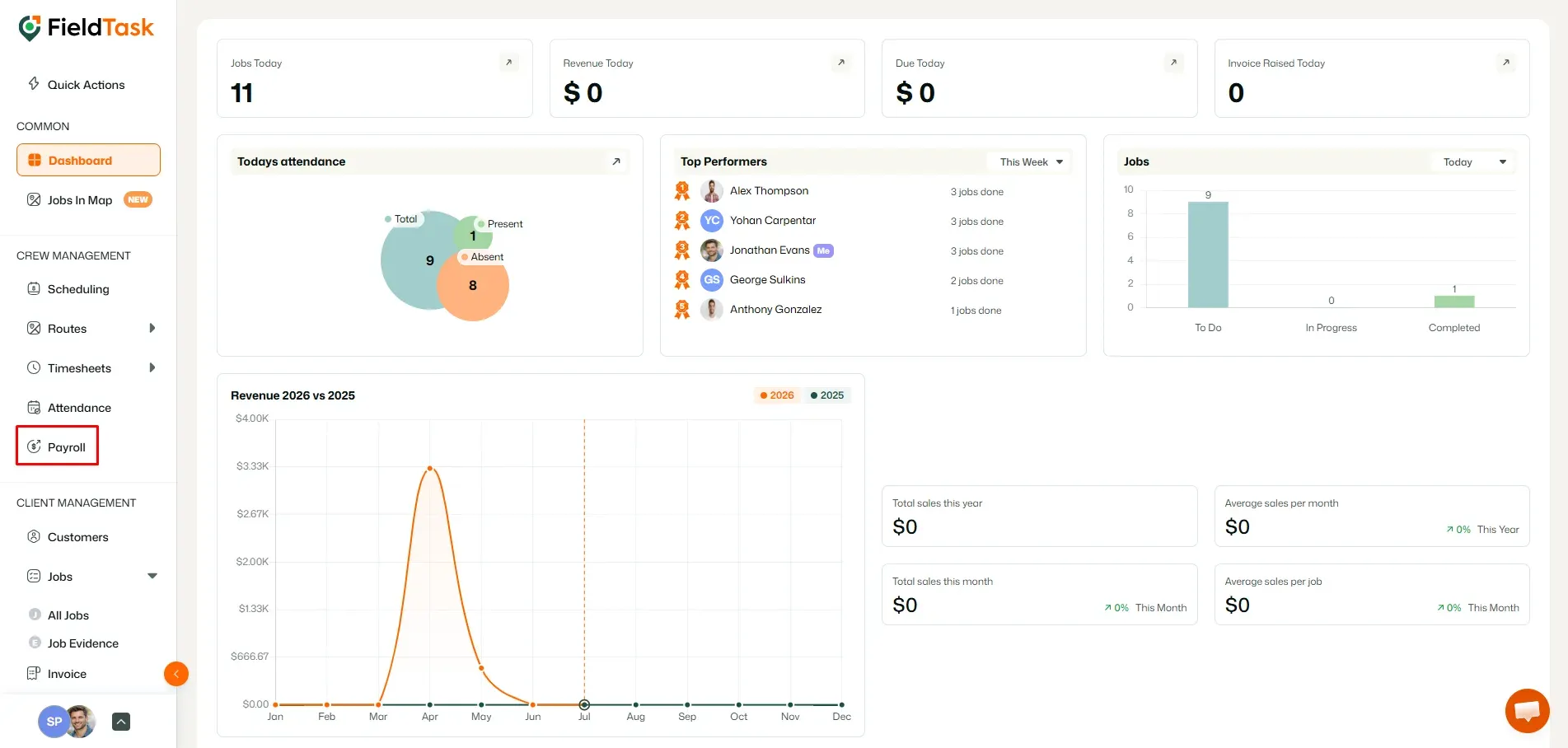This screenshot has width=1568, height=748.
Task: Expand account menu with dark caret button
Action: tap(121, 722)
